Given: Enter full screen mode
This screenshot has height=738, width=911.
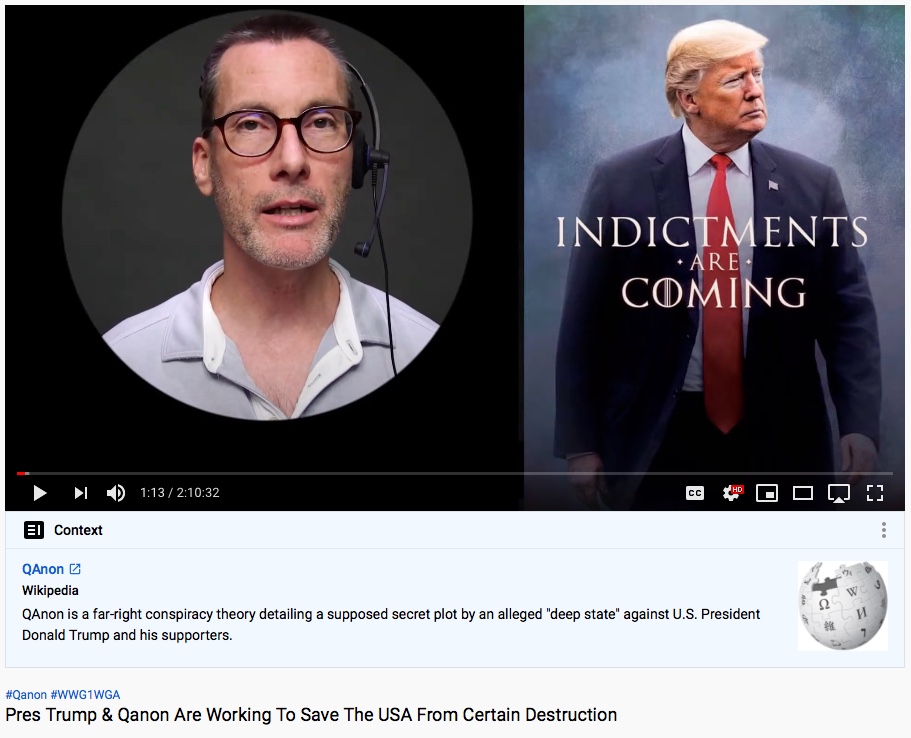Looking at the screenshot, I should click(875, 493).
